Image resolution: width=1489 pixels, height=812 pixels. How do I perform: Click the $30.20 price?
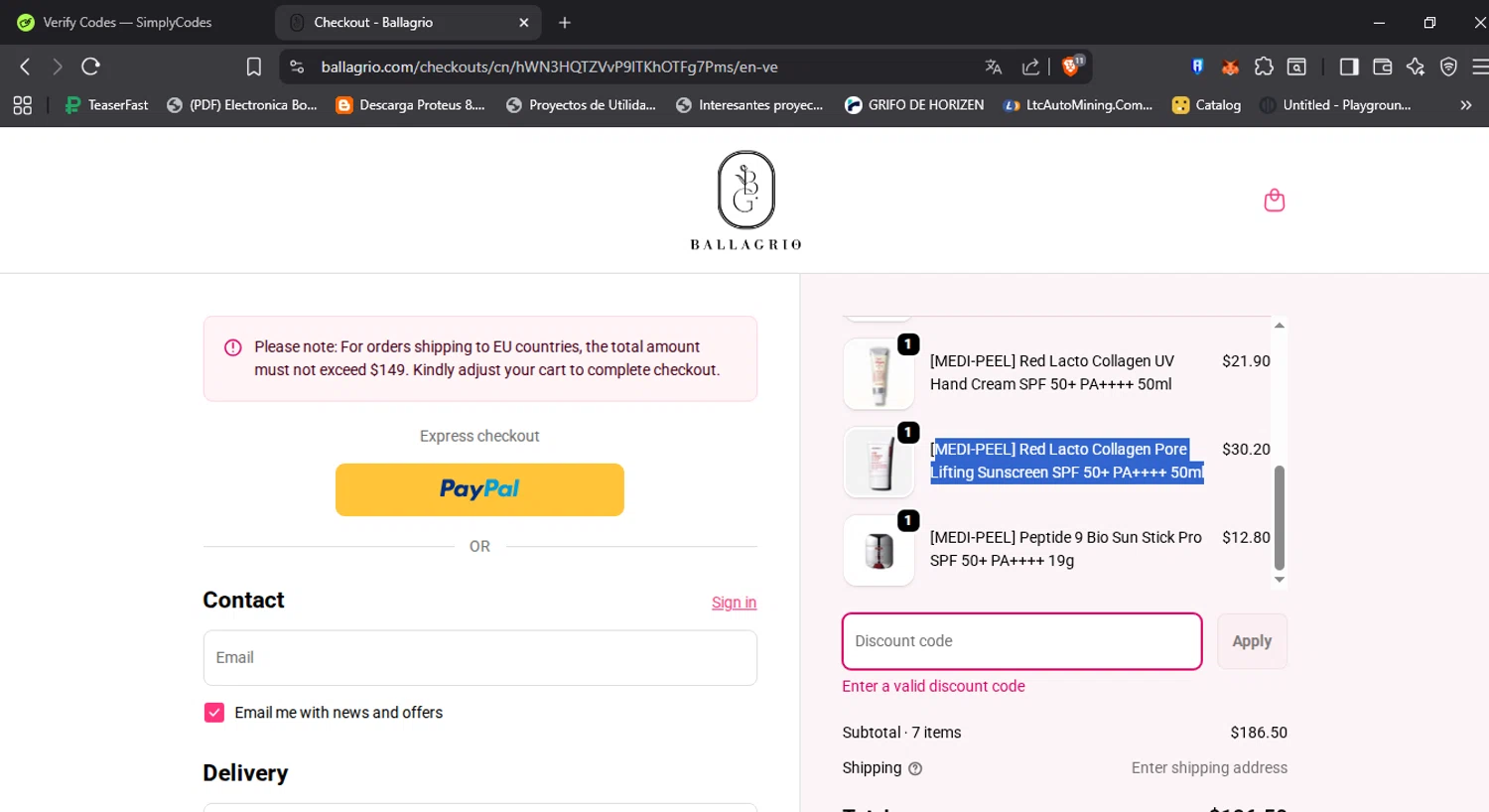click(x=1246, y=449)
